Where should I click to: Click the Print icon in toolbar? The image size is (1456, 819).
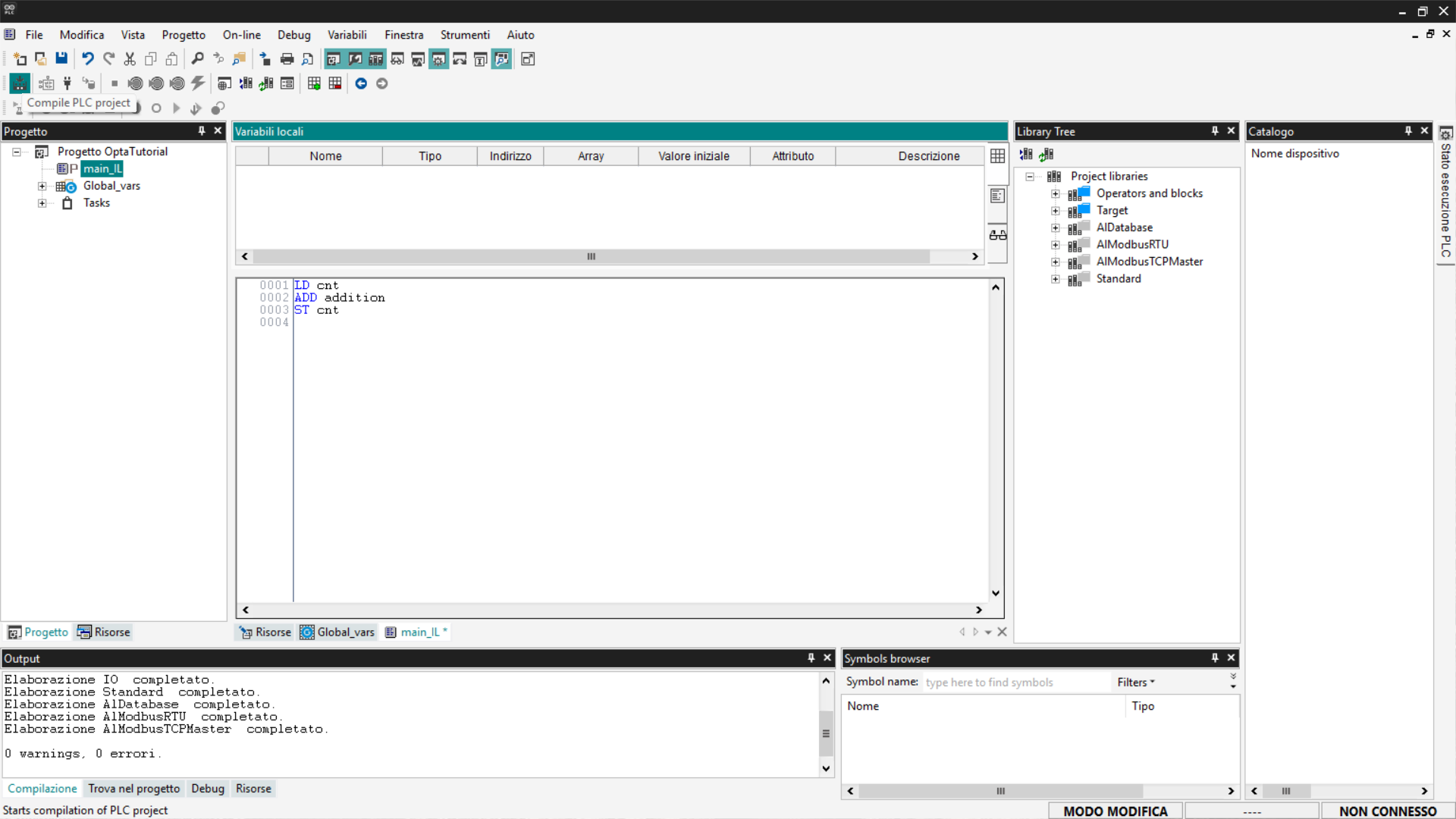(287, 59)
